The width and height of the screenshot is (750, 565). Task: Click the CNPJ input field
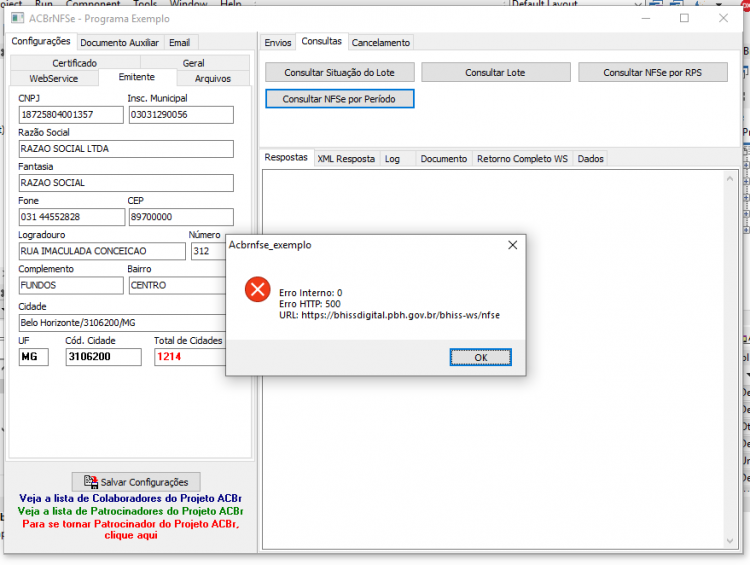(71, 115)
